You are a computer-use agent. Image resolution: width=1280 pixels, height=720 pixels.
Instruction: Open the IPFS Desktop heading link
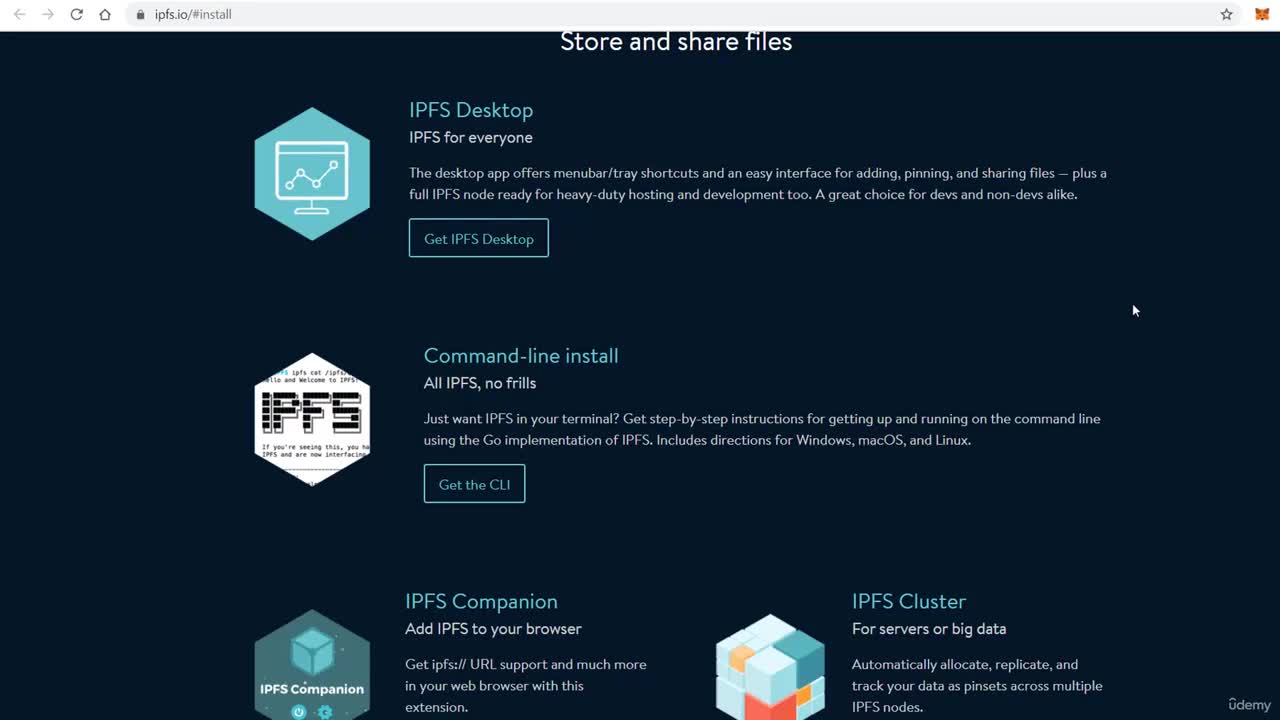click(471, 110)
